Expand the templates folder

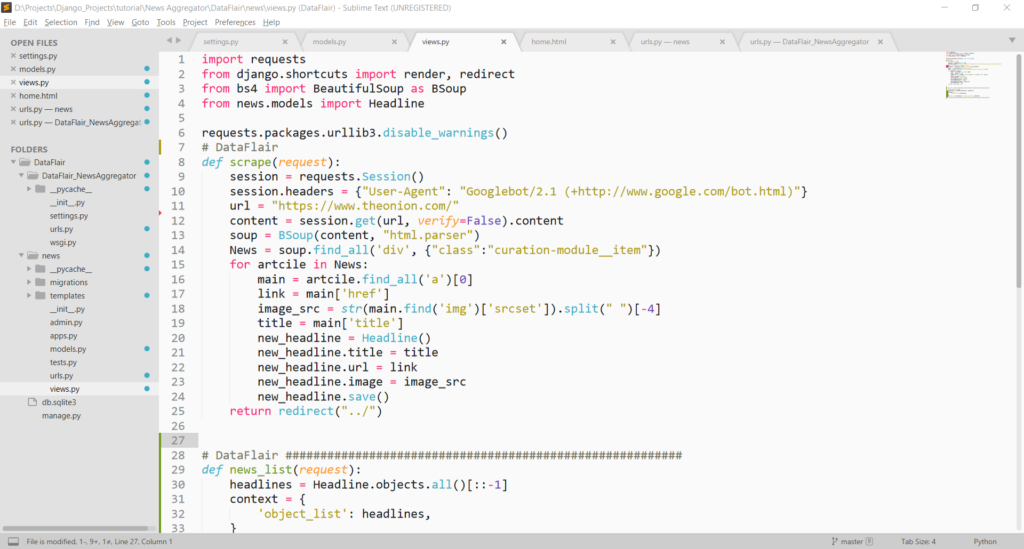pos(27,296)
